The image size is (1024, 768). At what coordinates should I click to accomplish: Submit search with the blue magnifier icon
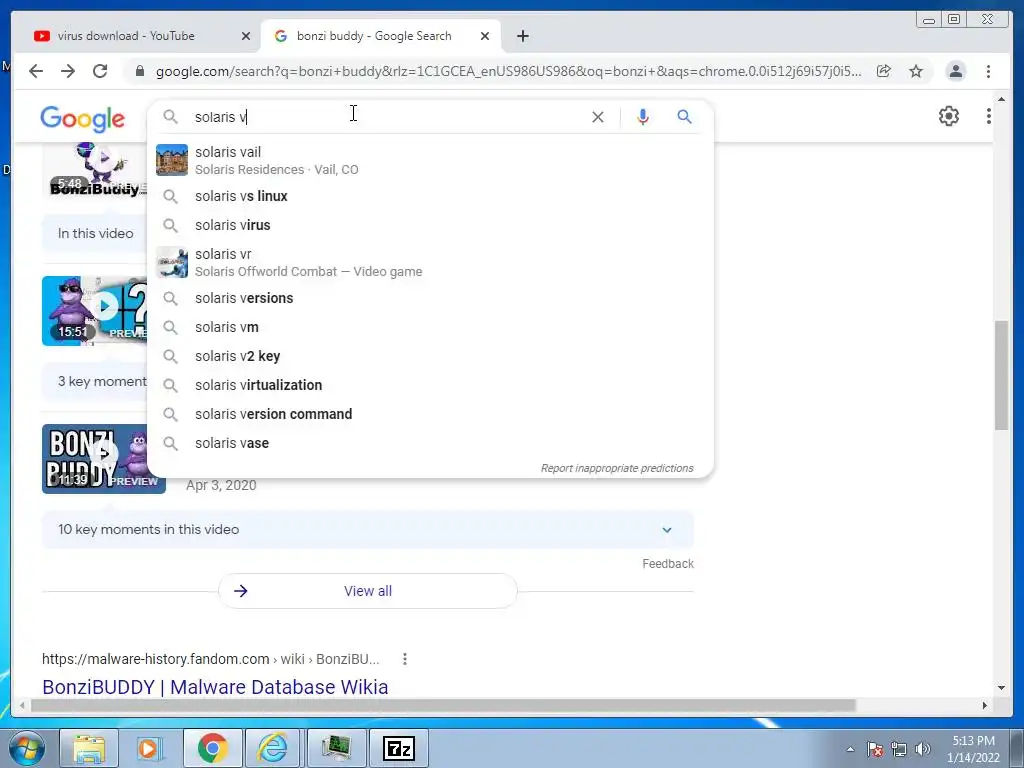684,117
